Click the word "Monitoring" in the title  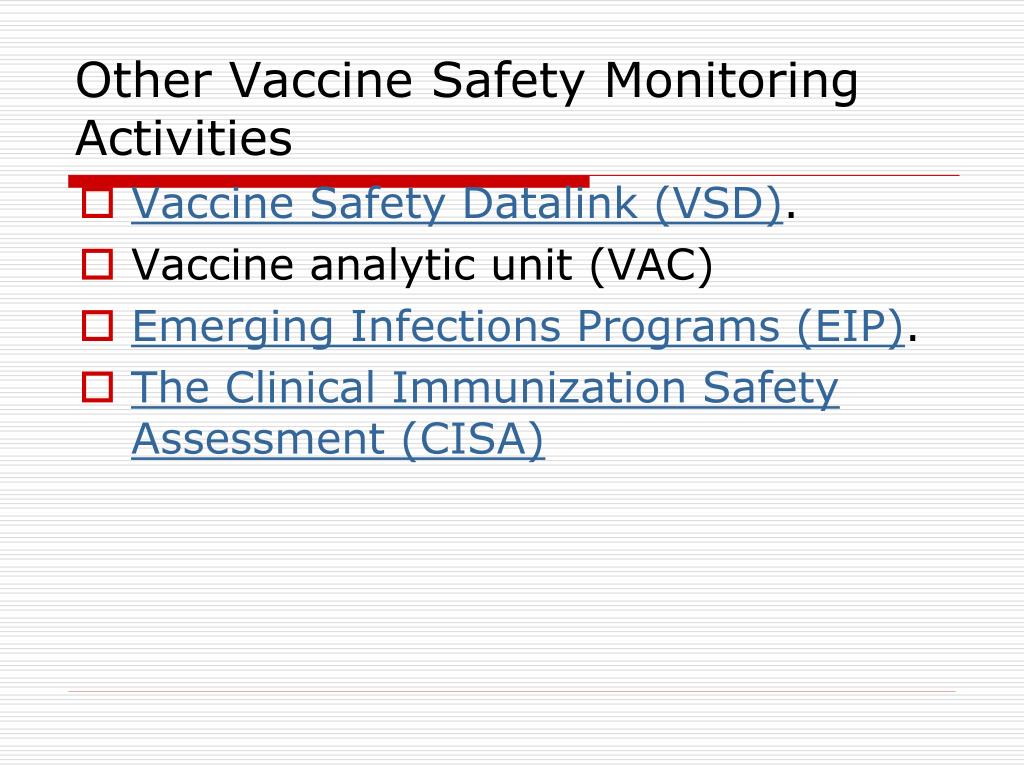(x=731, y=81)
